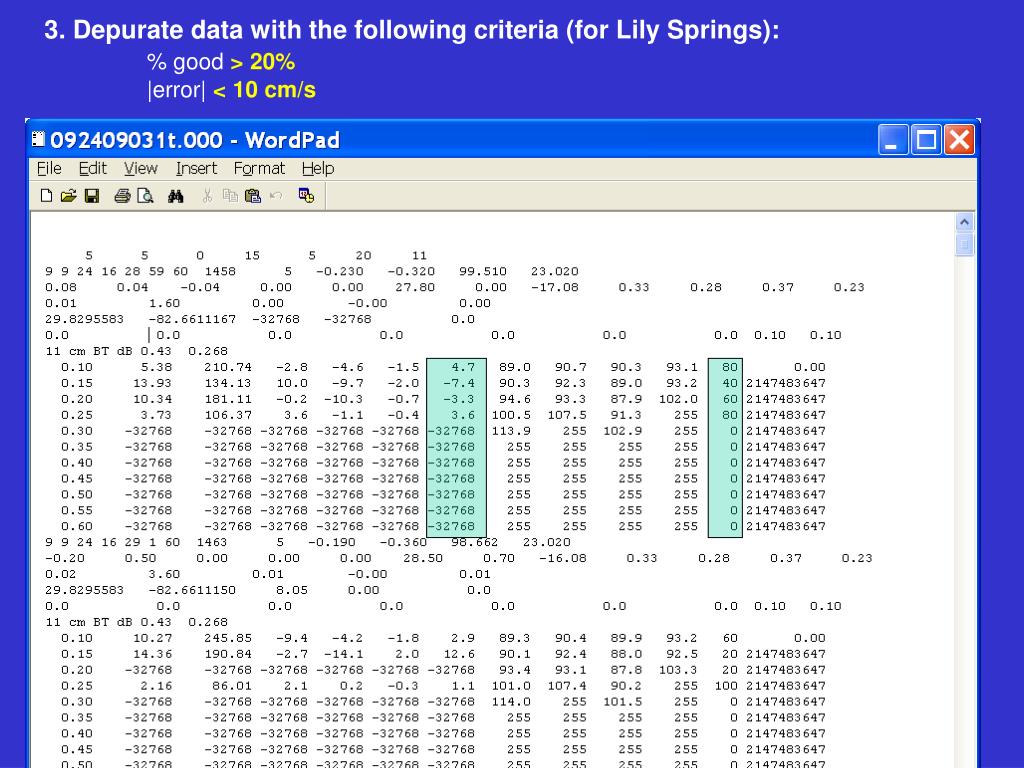This screenshot has width=1024, height=768.
Task: Open the View menu
Action: pyautogui.click(x=141, y=168)
